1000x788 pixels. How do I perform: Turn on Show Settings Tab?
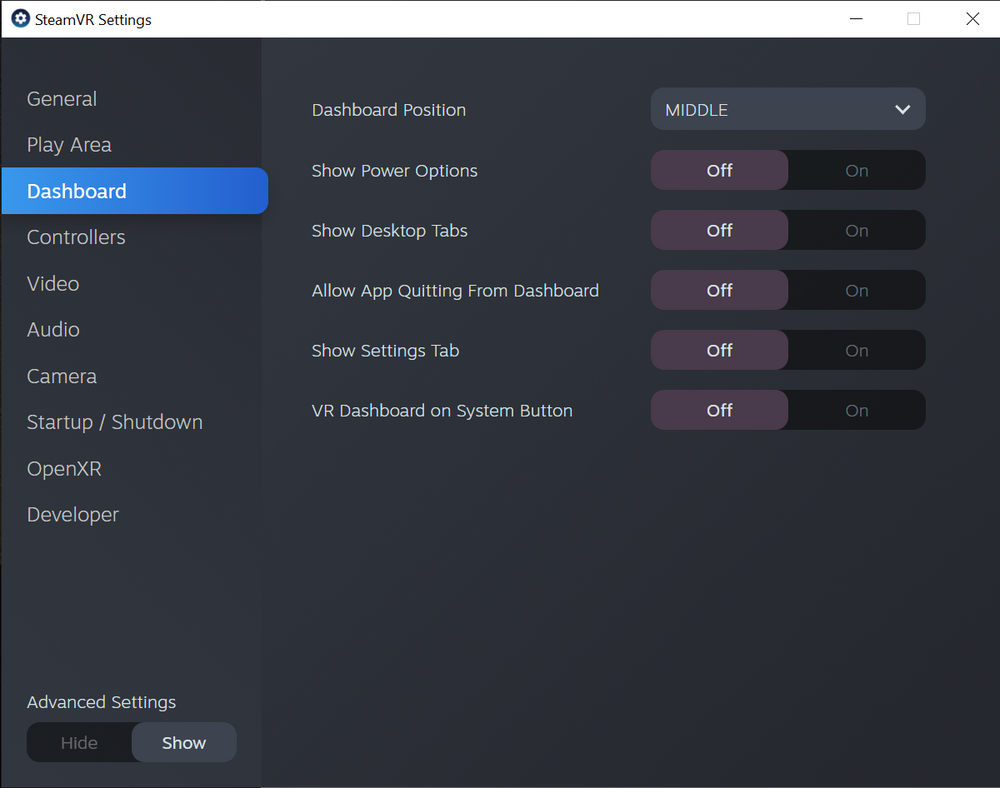(x=856, y=350)
